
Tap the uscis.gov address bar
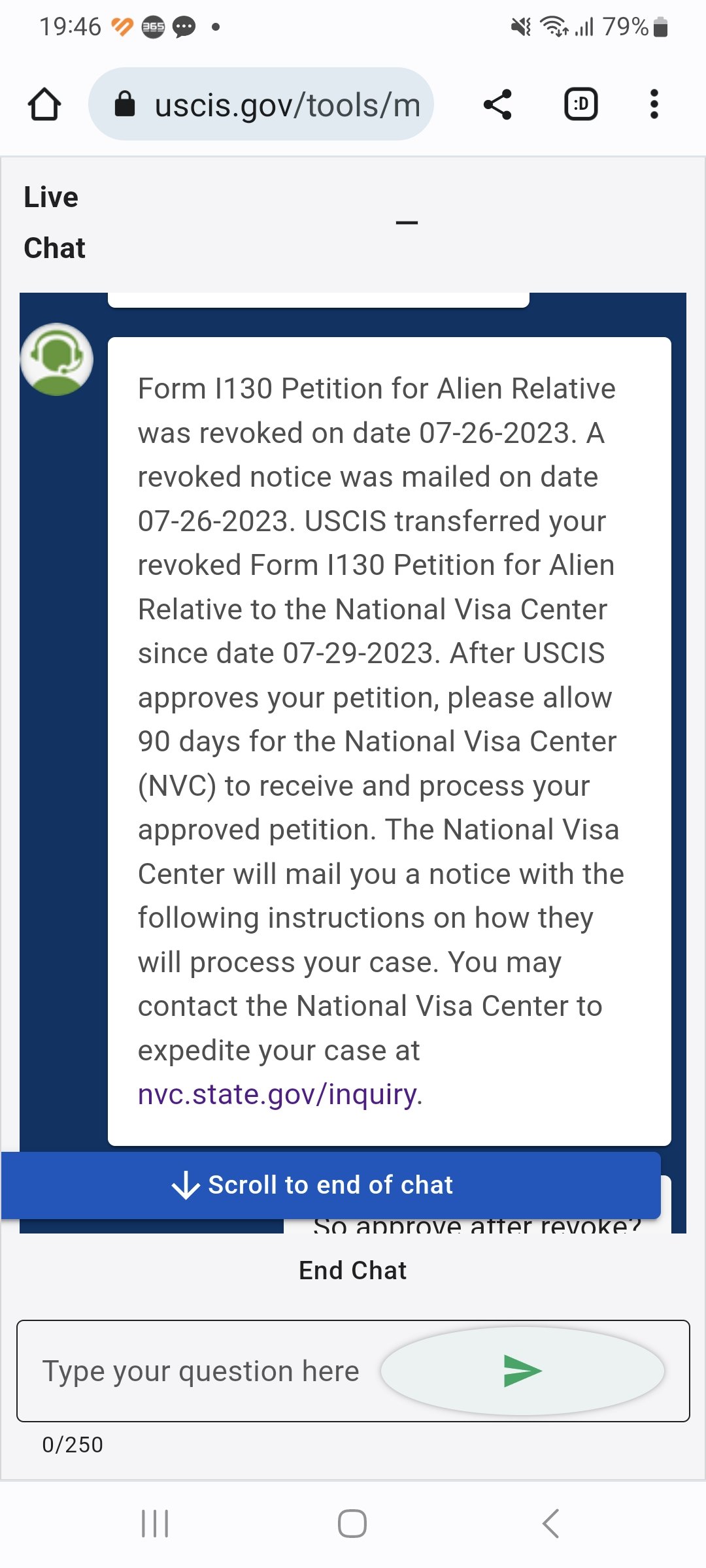261,104
